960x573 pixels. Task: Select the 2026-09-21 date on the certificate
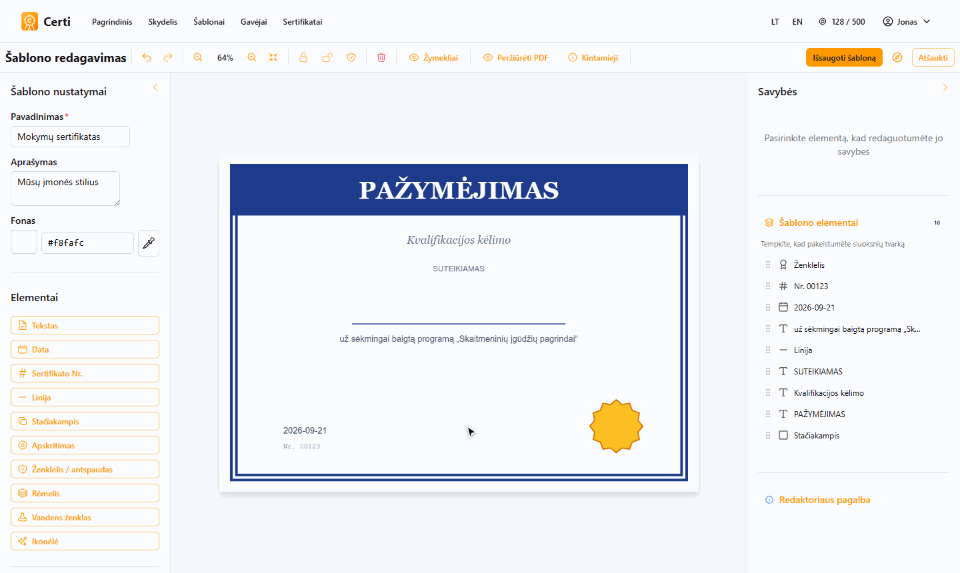[305, 431]
